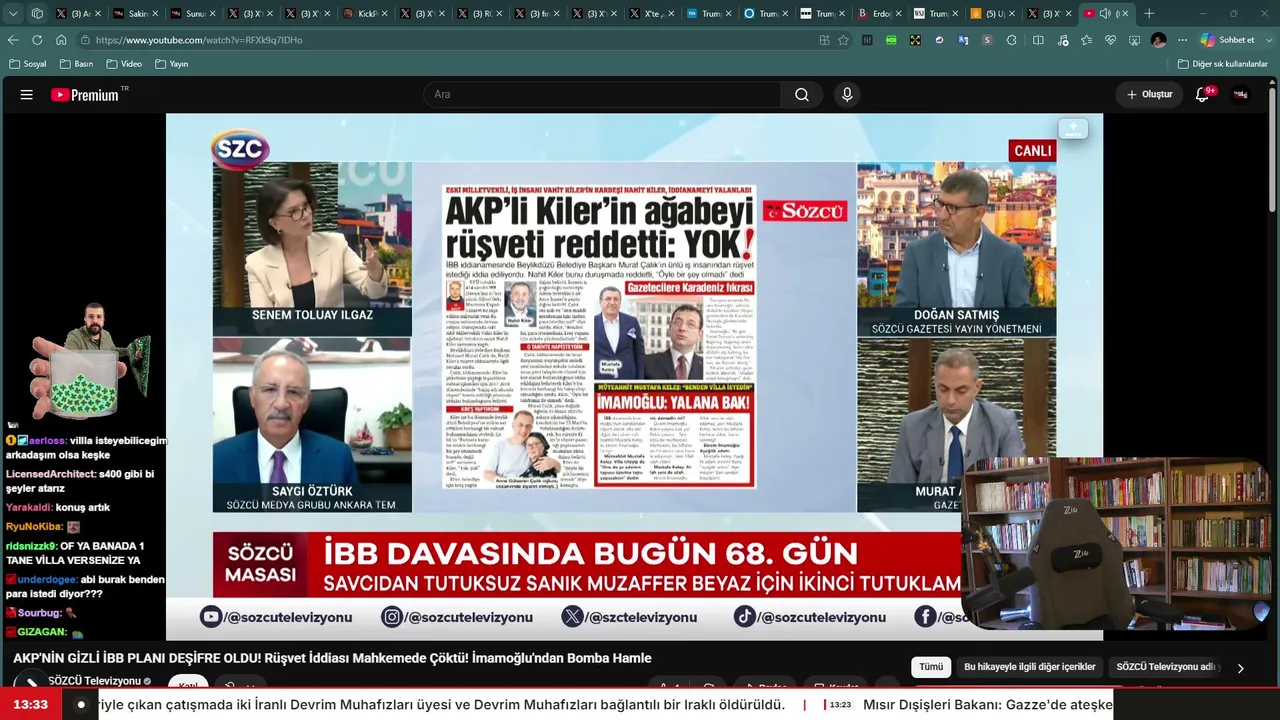Toggle split screen view icon

coord(1038,40)
